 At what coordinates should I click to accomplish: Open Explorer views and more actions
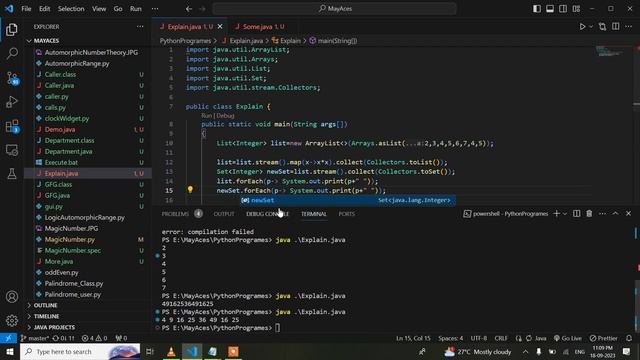tap(140, 27)
